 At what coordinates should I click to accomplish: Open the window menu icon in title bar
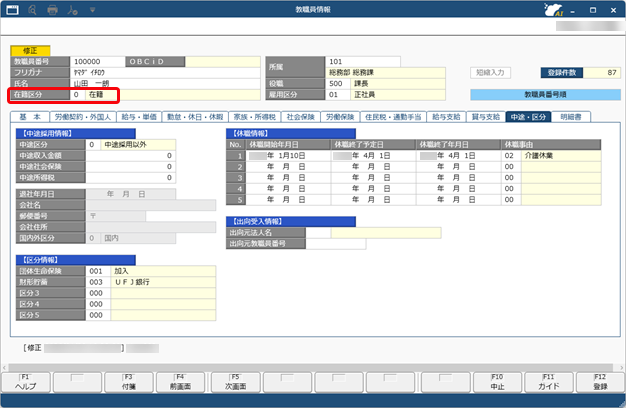(x=12, y=10)
